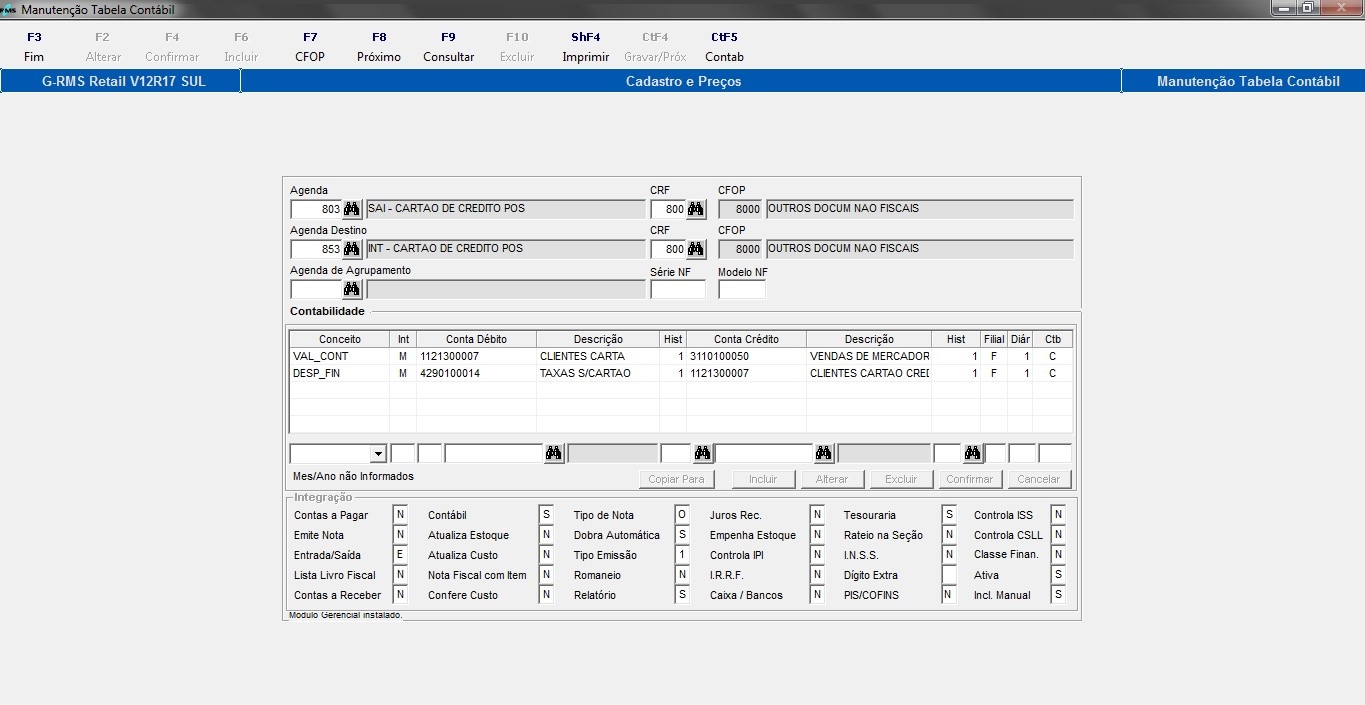Click the Cancelar button
The height and width of the screenshot is (705, 1365).
tap(1039, 479)
